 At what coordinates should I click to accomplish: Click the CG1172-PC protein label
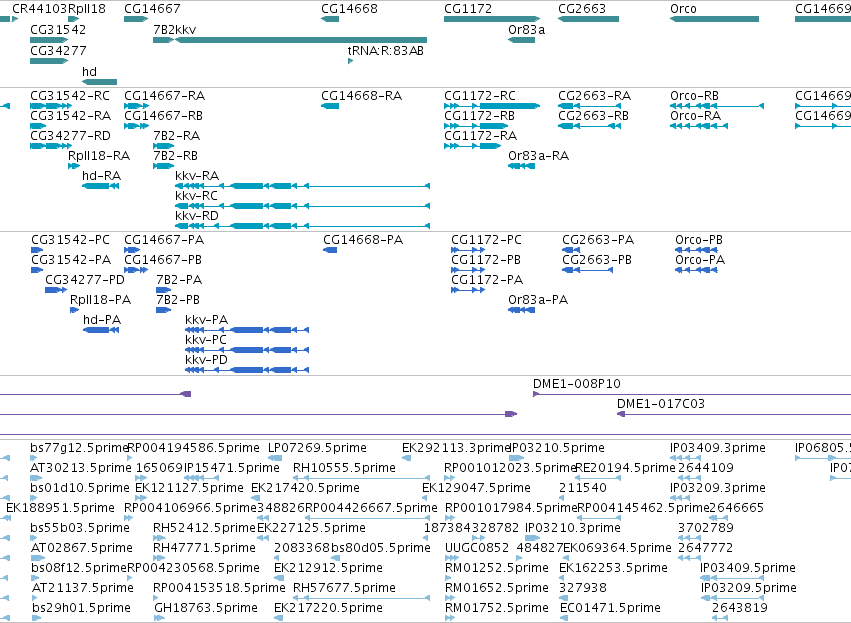(x=486, y=240)
